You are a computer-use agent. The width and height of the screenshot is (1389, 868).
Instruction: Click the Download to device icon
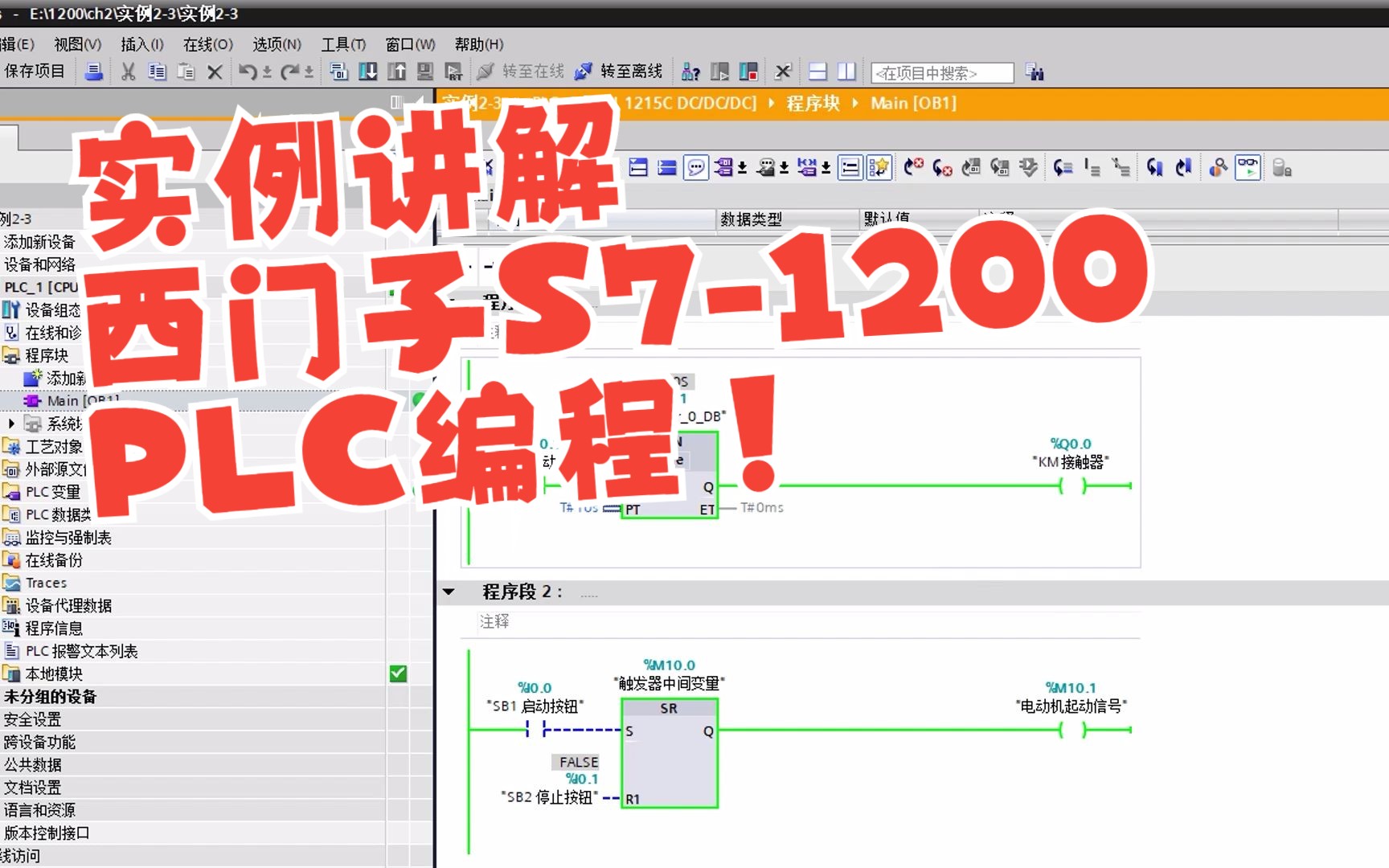pyautogui.click(x=368, y=72)
